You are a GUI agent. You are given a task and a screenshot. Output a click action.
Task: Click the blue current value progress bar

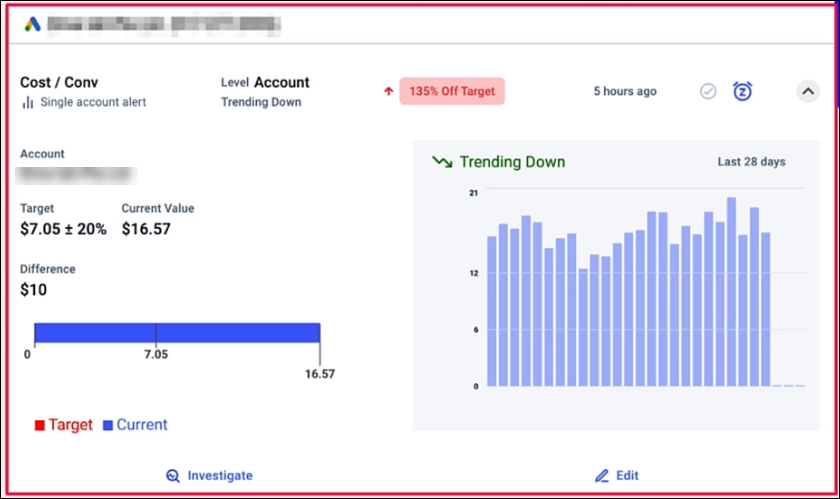tap(177, 333)
